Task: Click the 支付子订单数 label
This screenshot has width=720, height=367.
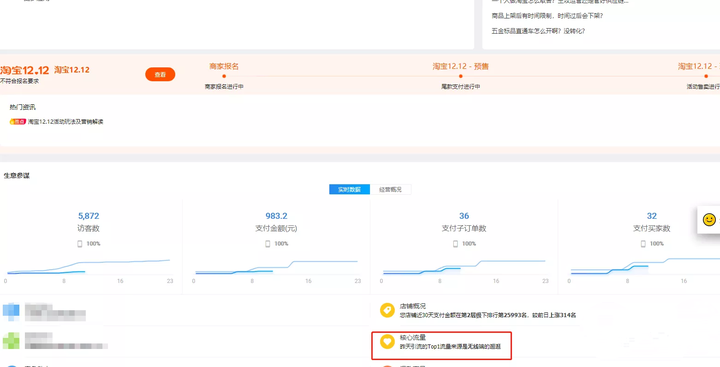Action: point(464,228)
